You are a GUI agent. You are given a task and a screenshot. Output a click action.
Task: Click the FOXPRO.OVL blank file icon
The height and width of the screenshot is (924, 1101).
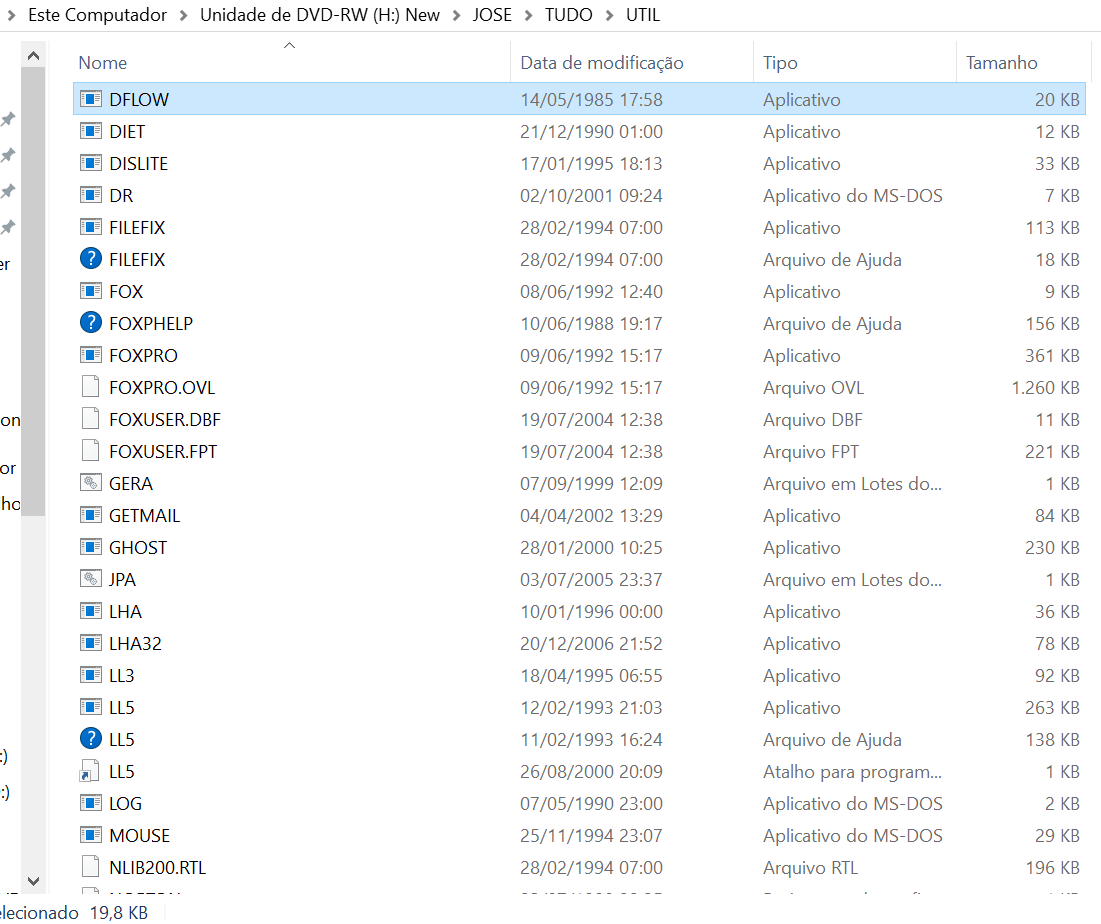pos(91,387)
